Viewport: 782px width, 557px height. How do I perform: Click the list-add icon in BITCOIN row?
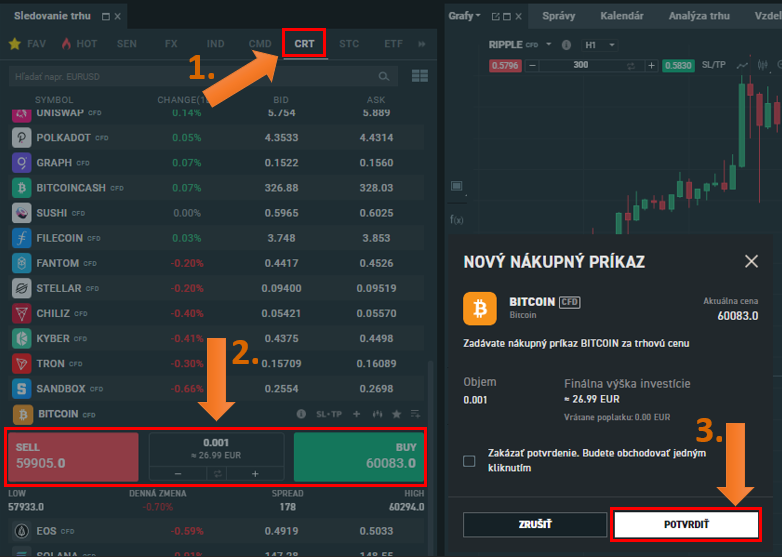[415, 414]
